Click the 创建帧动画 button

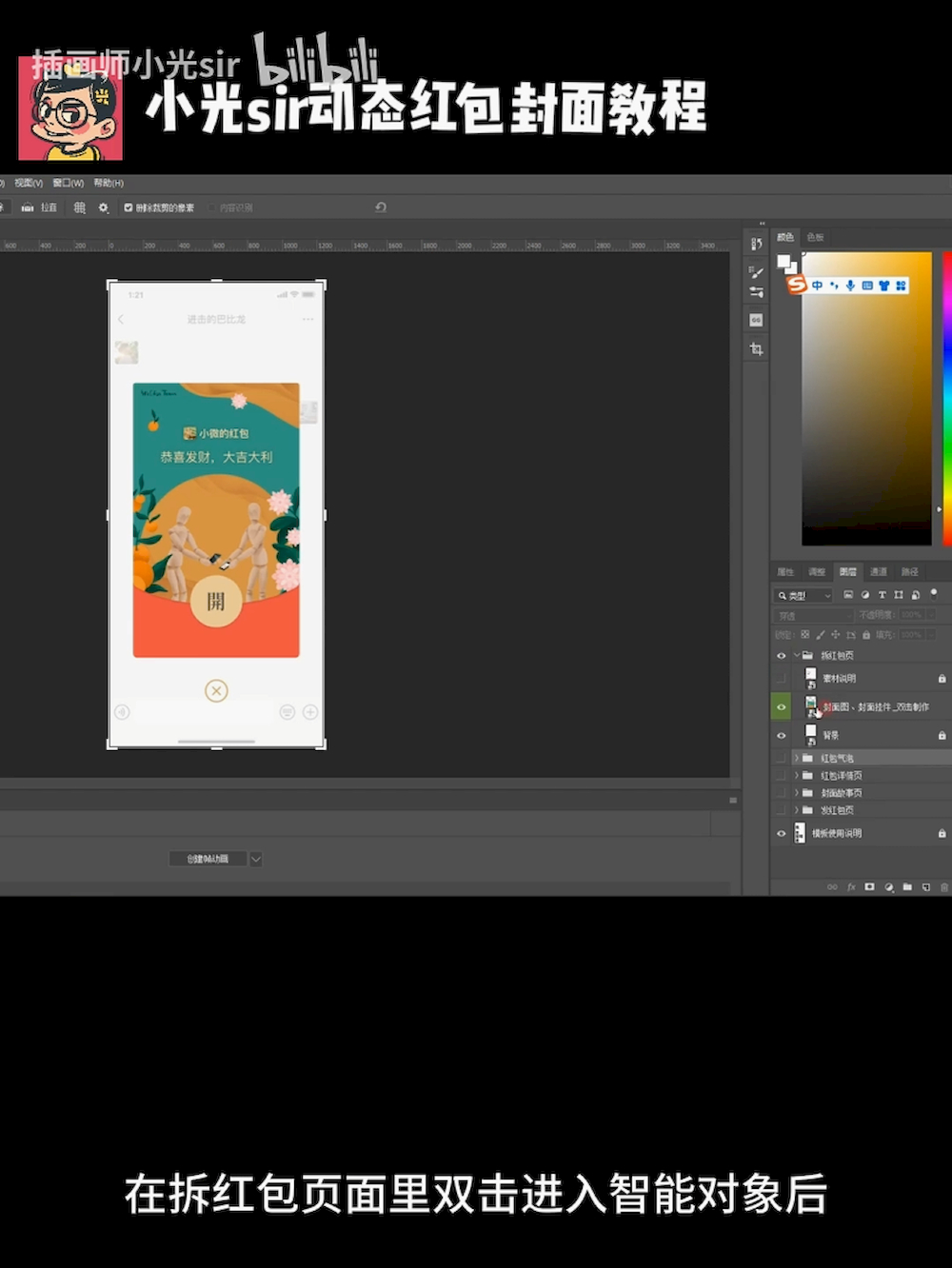point(208,859)
